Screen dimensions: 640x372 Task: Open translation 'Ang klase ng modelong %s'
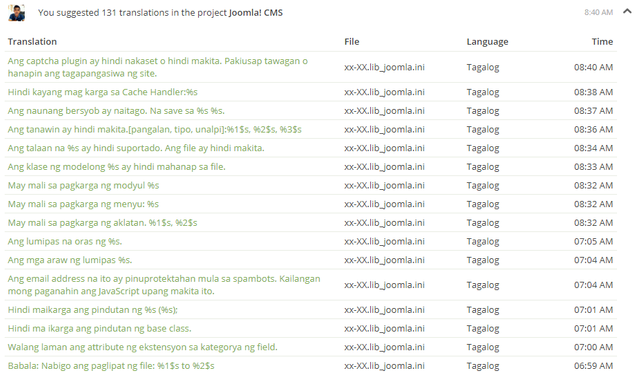tap(116, 167)
